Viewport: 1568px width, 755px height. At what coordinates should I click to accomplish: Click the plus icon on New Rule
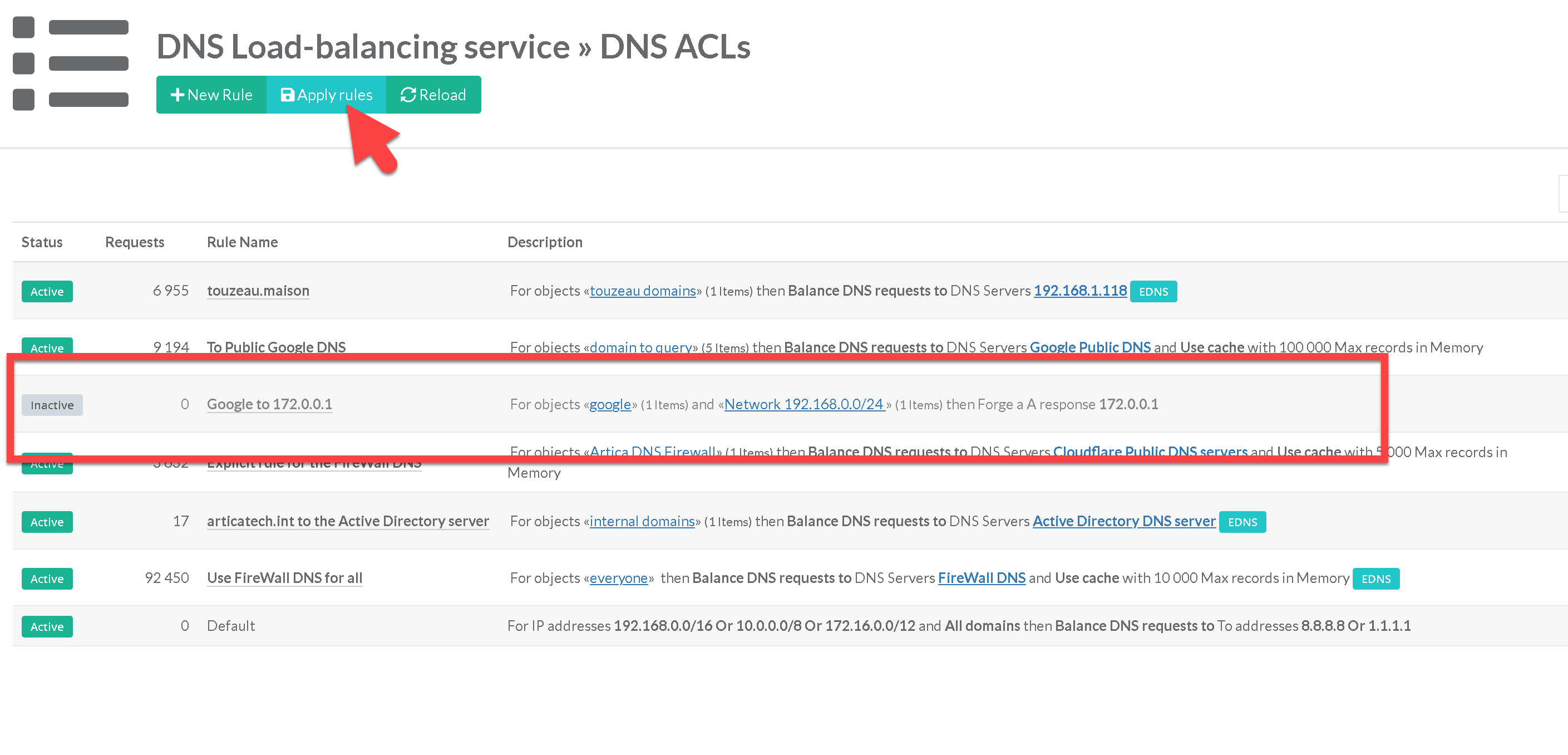coord(177,95)
